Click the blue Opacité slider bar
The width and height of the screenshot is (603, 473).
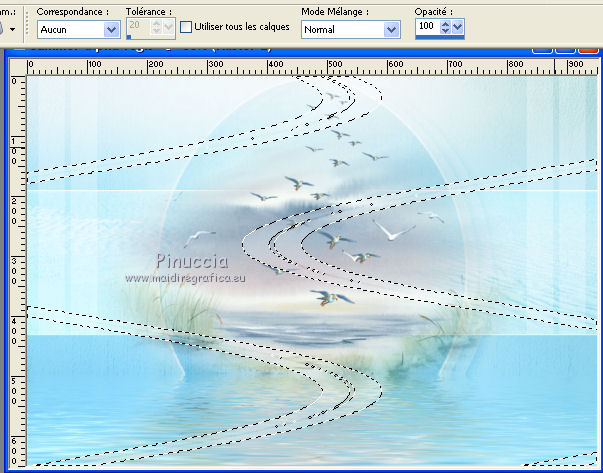[440, 37]
